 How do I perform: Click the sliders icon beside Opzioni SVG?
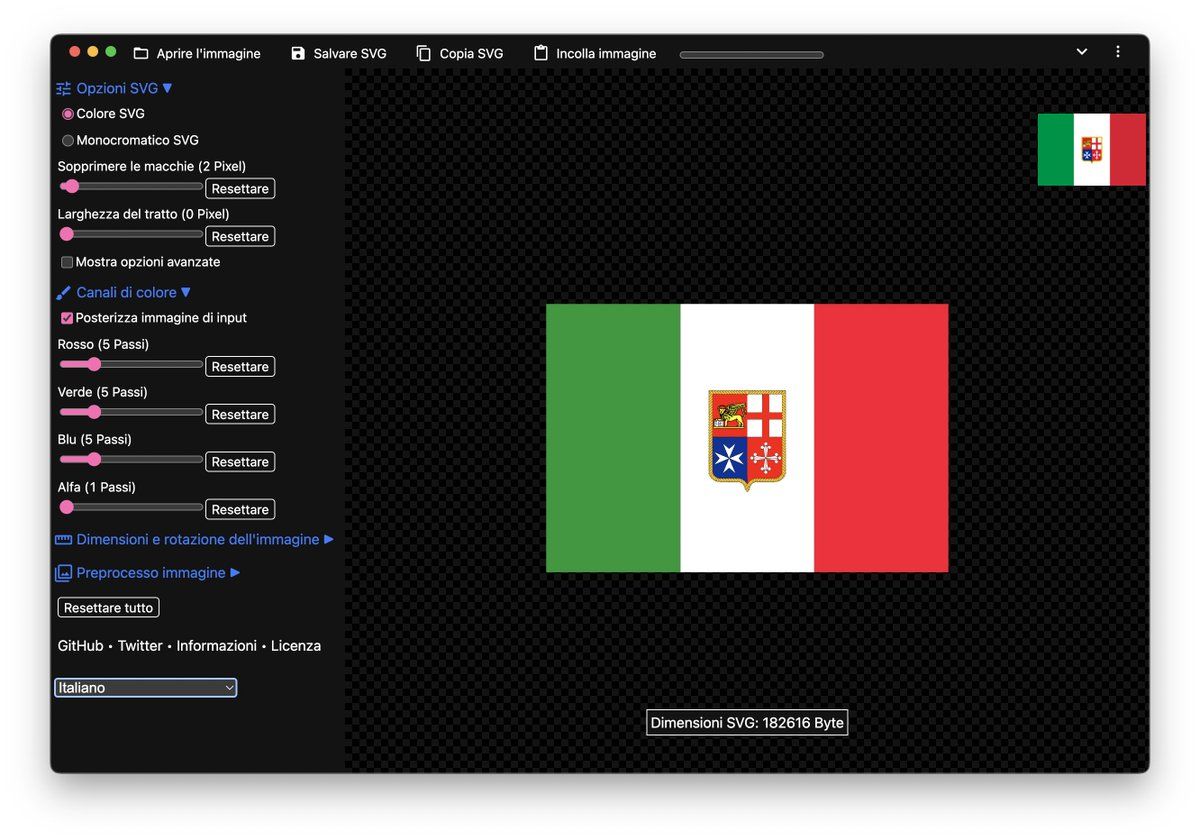[x=64, y=88]
